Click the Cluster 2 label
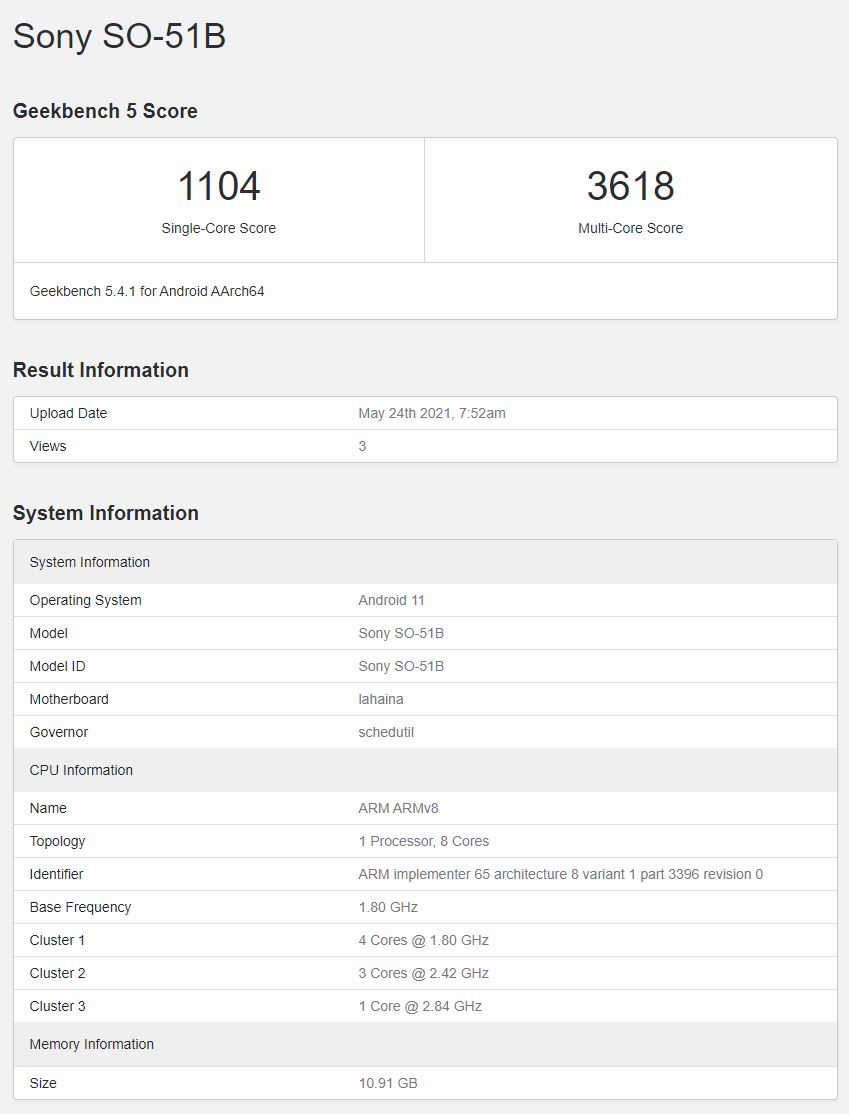 pos(58,973)
